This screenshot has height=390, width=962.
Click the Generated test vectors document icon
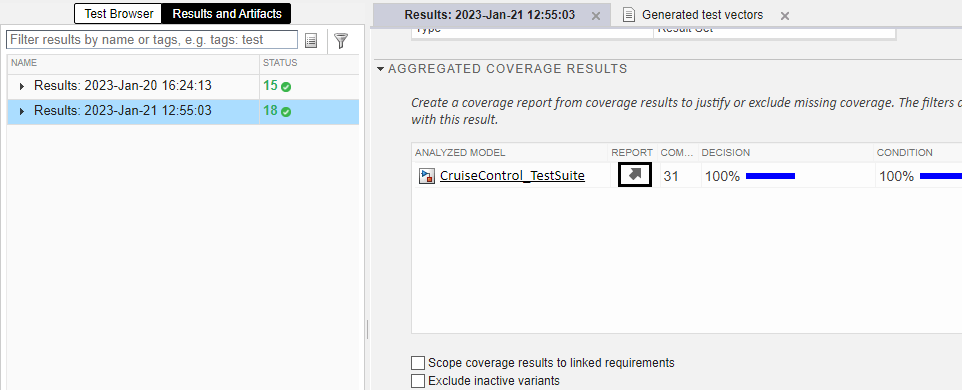coord(628,15)
